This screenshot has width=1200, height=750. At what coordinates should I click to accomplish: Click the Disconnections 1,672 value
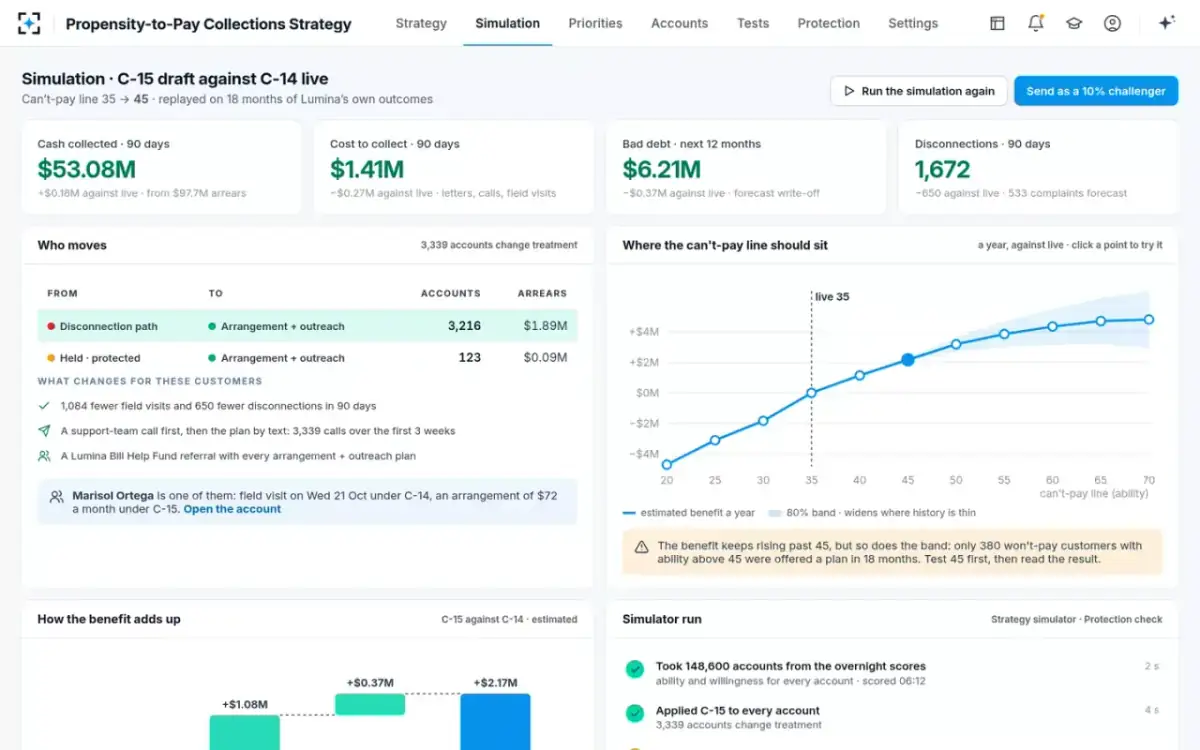[x=942, y=170]
